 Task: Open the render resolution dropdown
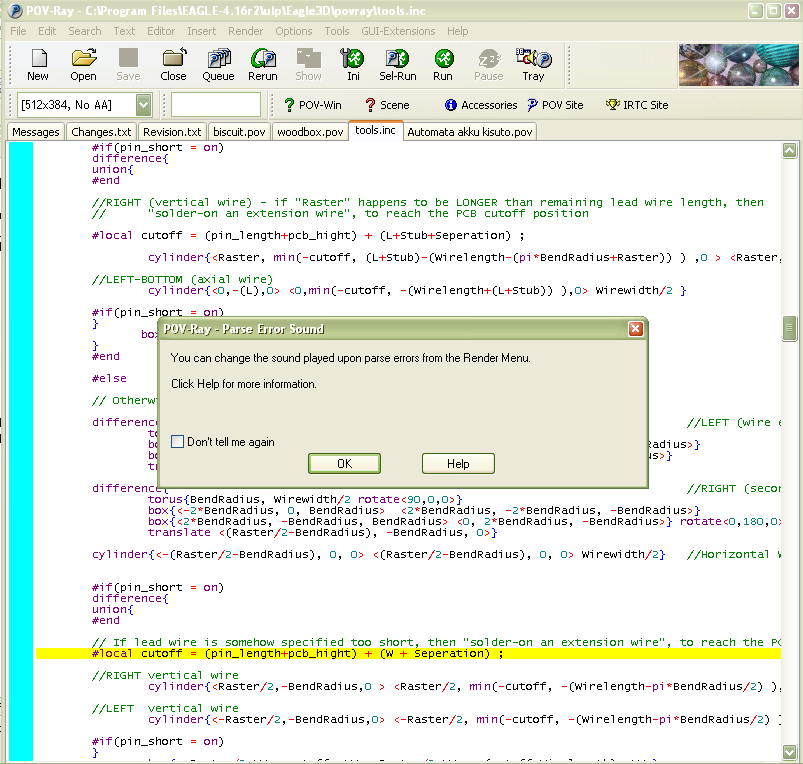click(x=143, y=105)
